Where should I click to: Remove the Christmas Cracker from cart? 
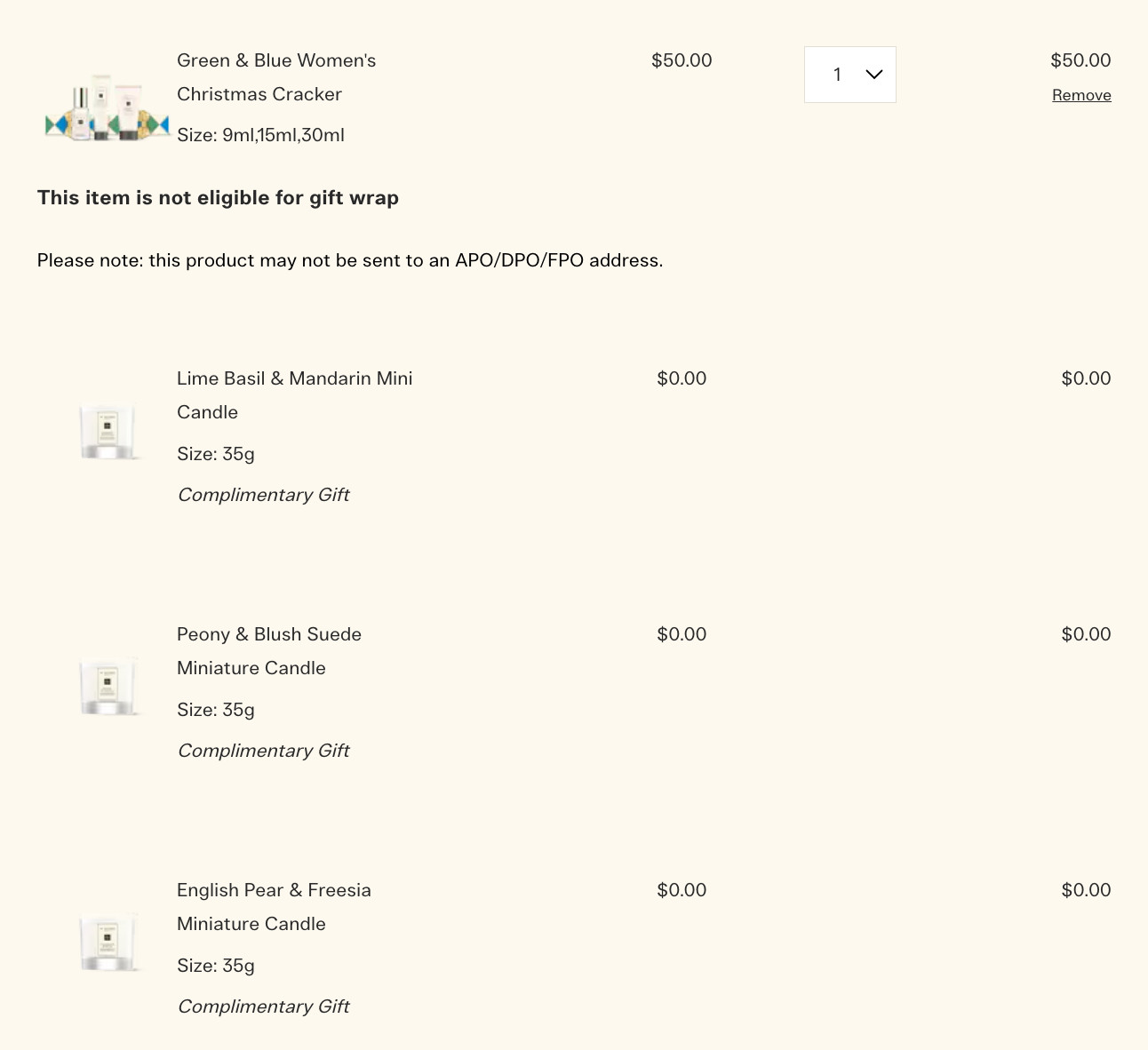tap(1081, 95)
